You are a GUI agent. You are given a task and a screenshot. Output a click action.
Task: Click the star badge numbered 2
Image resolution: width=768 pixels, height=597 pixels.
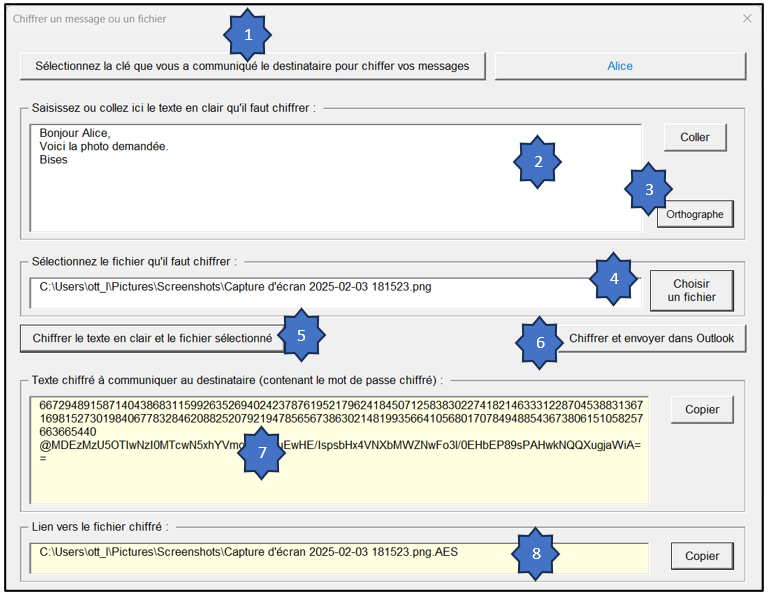(538, 162)
